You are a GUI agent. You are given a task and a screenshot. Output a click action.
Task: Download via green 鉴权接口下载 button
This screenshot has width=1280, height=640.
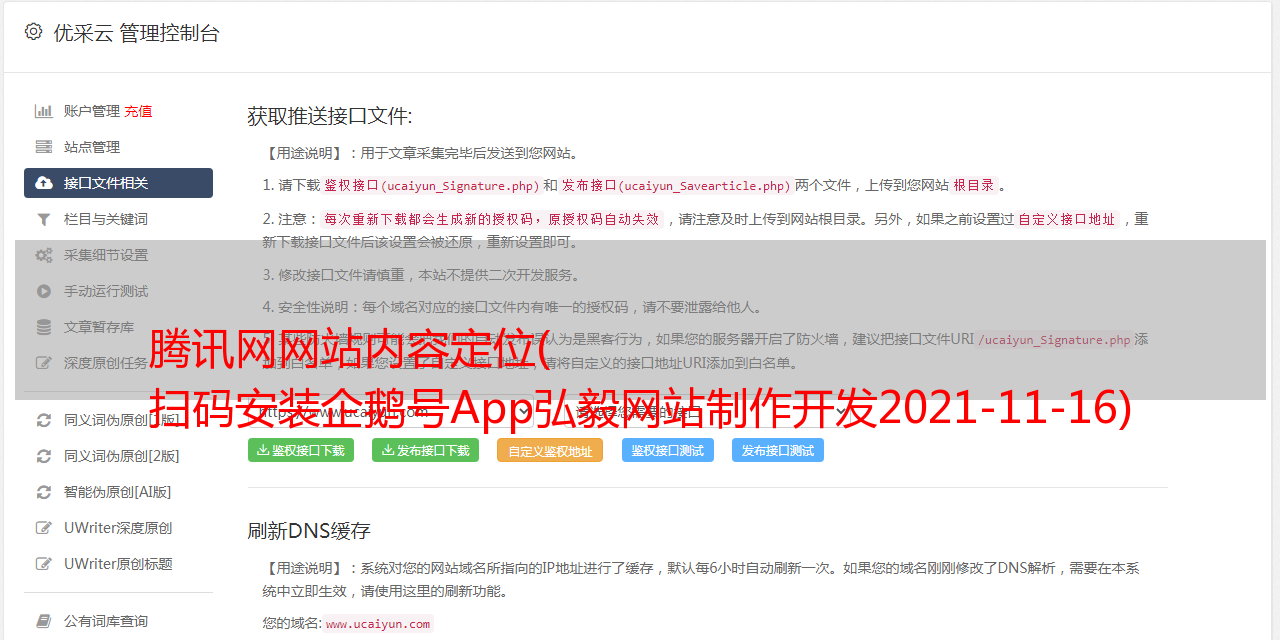[301, 450]
